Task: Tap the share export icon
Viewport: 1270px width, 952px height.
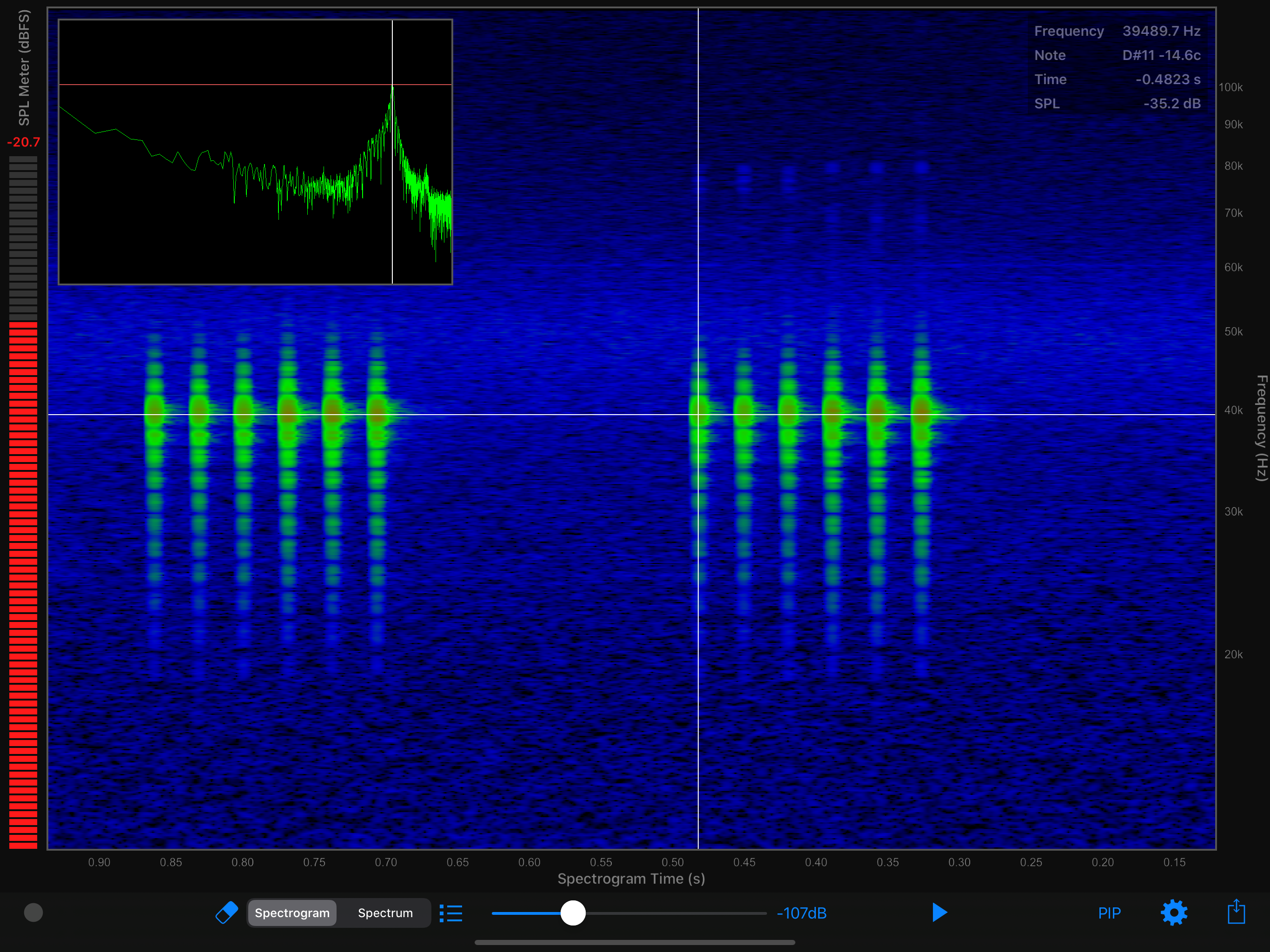Action: [x=1236, y=912]
